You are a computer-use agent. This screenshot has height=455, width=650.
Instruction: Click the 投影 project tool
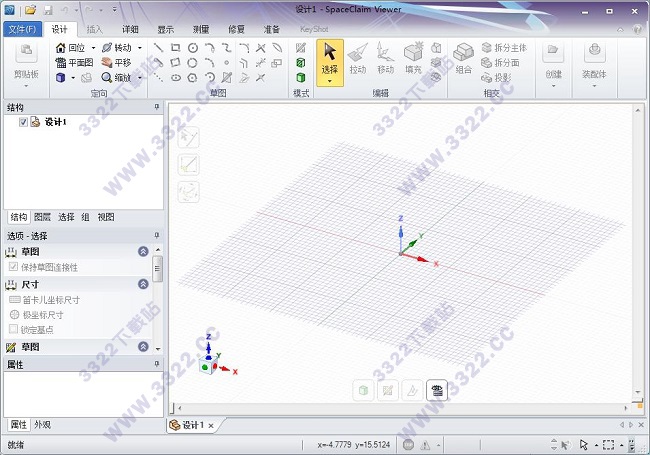pos(496,77)
